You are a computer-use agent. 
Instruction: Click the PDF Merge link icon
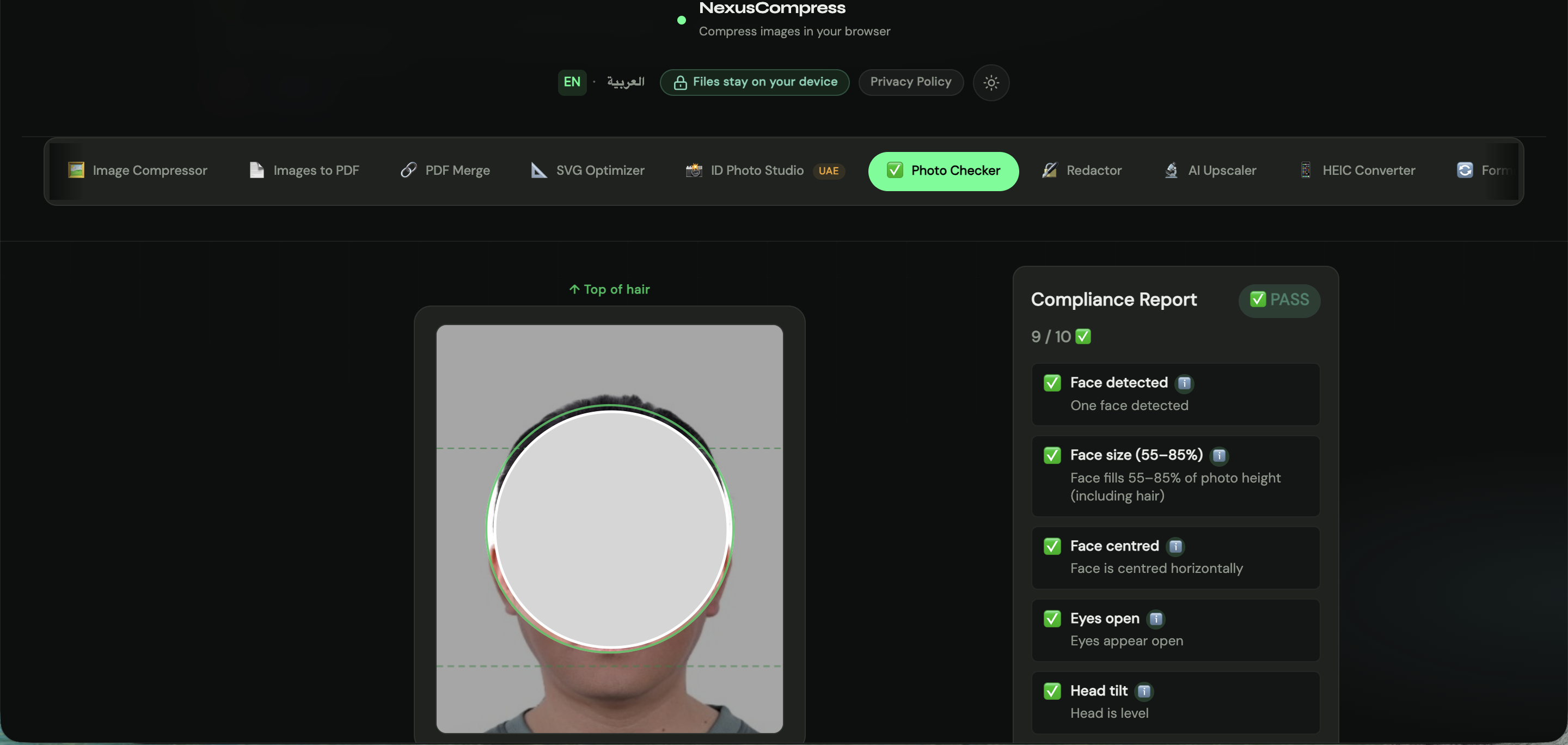click(x=408, y=170)
